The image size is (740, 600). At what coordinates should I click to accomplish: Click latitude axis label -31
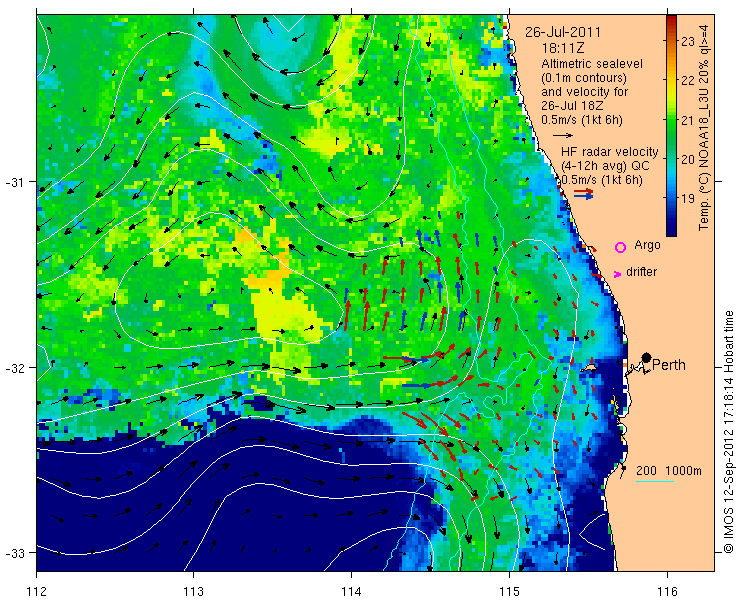click(14, 182)
